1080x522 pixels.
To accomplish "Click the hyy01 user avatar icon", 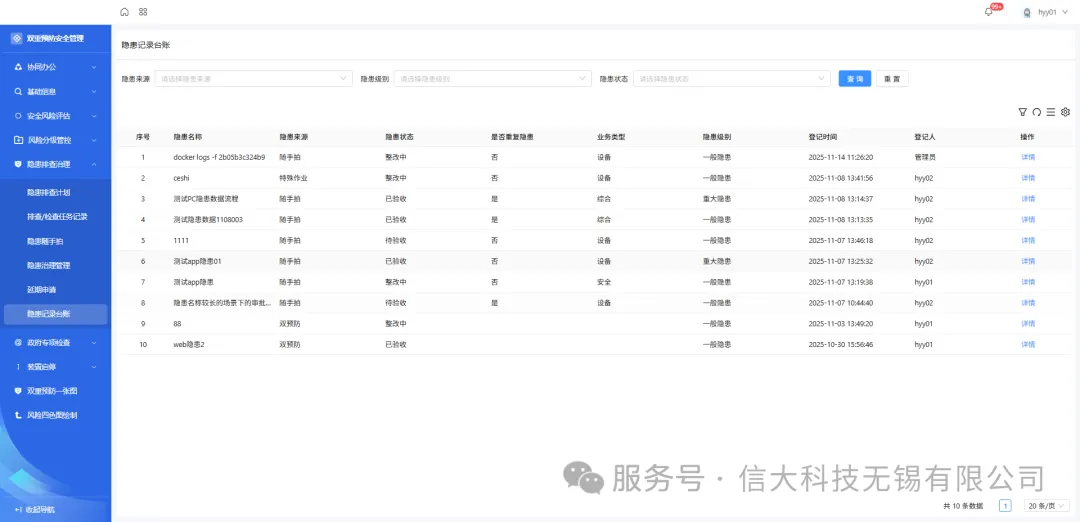I will 1027,12.
